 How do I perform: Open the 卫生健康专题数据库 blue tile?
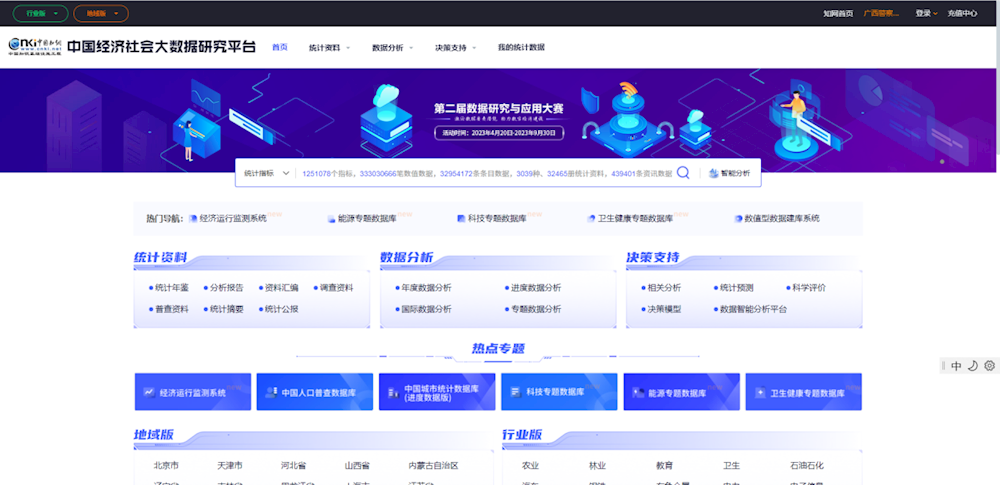tap(803, 393)
